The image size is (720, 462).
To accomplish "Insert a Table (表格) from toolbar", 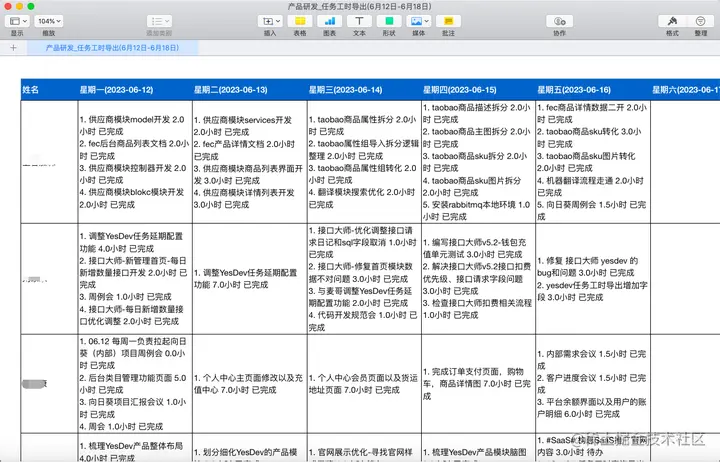I will pyautogui.click(x=300, y=21).
